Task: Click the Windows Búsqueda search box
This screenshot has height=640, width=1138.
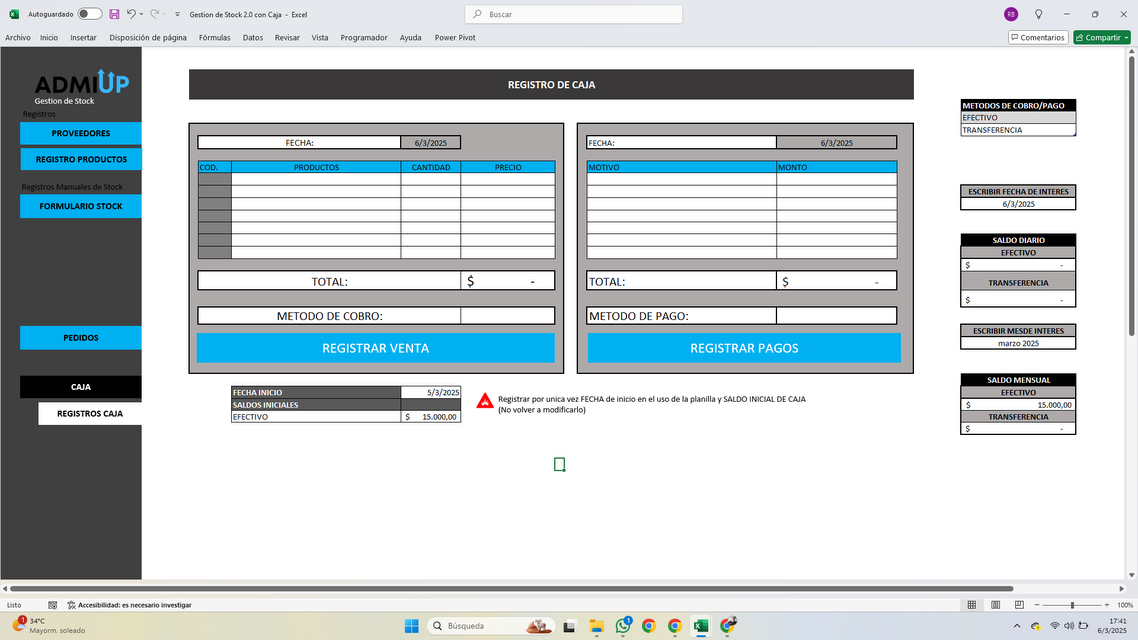Action: 491,625
